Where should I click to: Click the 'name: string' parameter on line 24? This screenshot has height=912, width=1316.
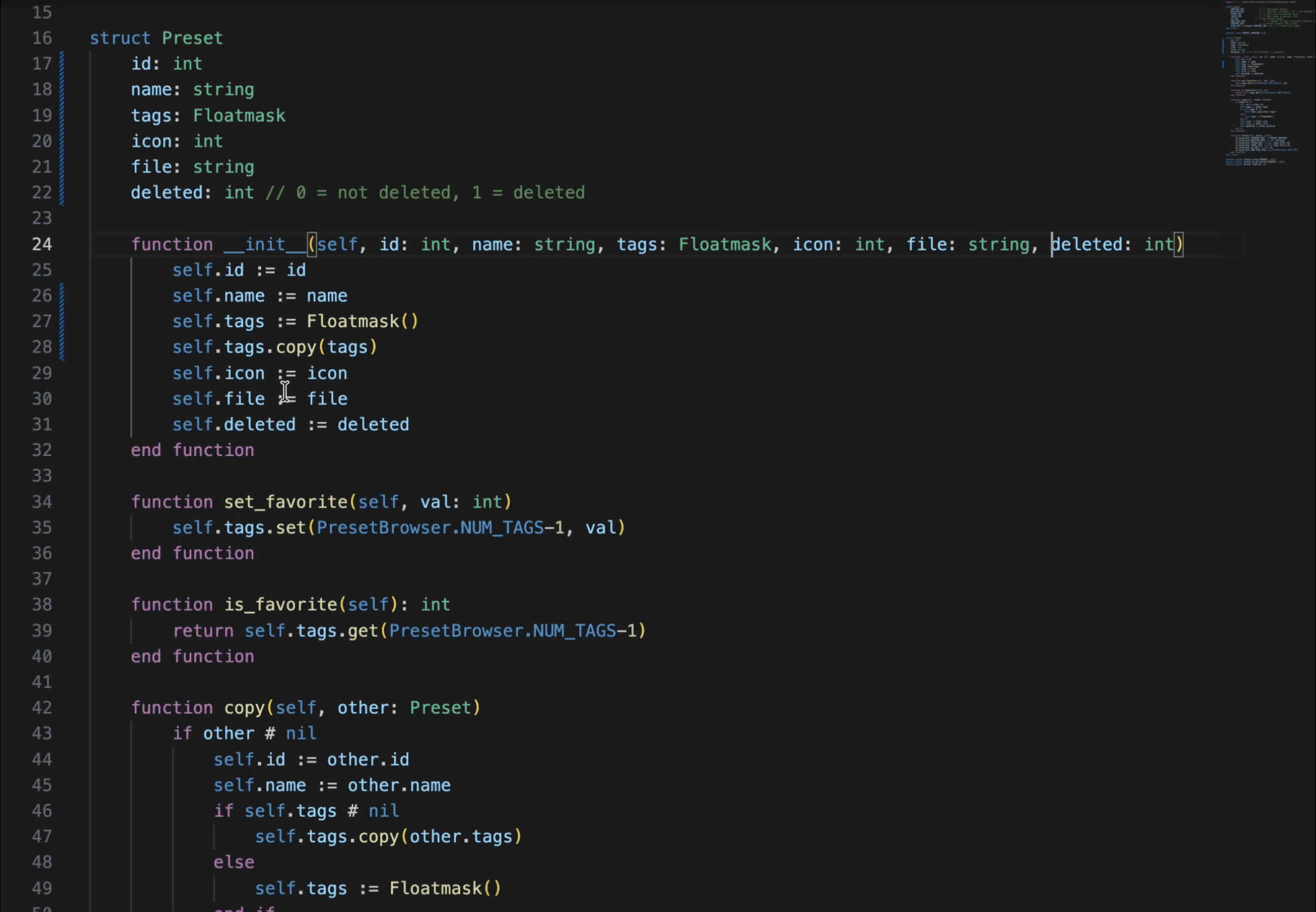[534, 244]
